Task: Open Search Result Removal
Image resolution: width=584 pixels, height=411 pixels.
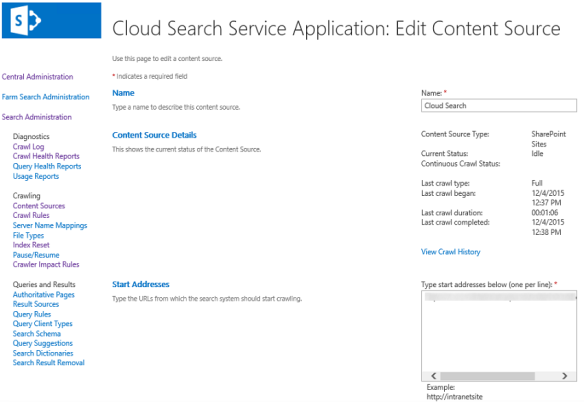Action: point(48,363)
